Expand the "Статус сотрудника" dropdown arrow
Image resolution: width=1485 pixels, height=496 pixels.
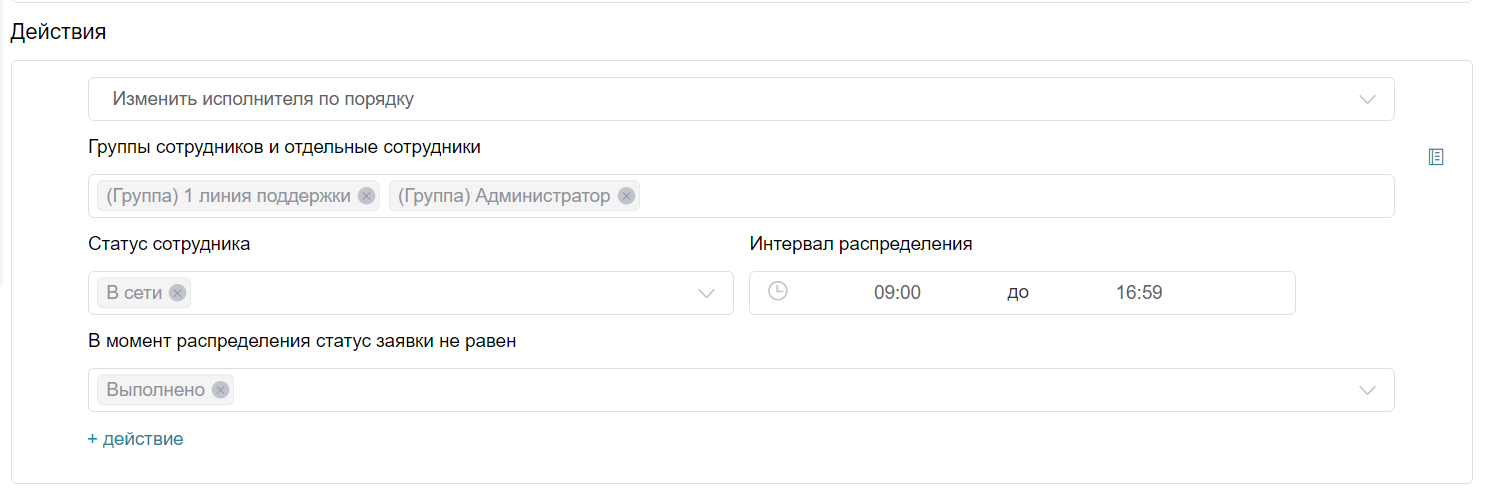(706, 293)
